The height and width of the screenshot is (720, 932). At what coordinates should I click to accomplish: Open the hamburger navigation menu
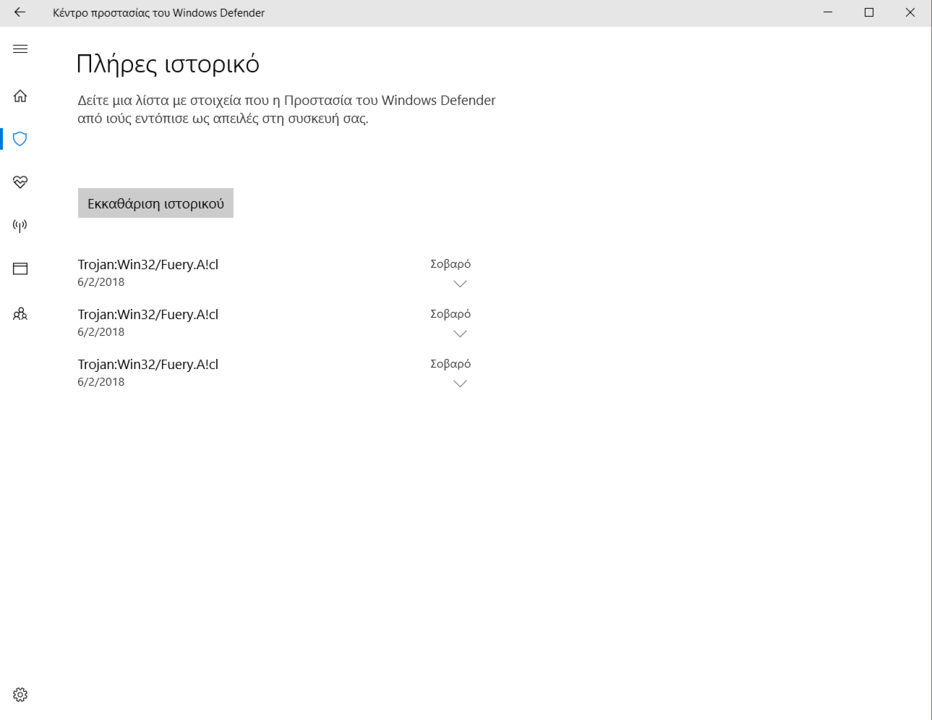[x=20, y=49]
